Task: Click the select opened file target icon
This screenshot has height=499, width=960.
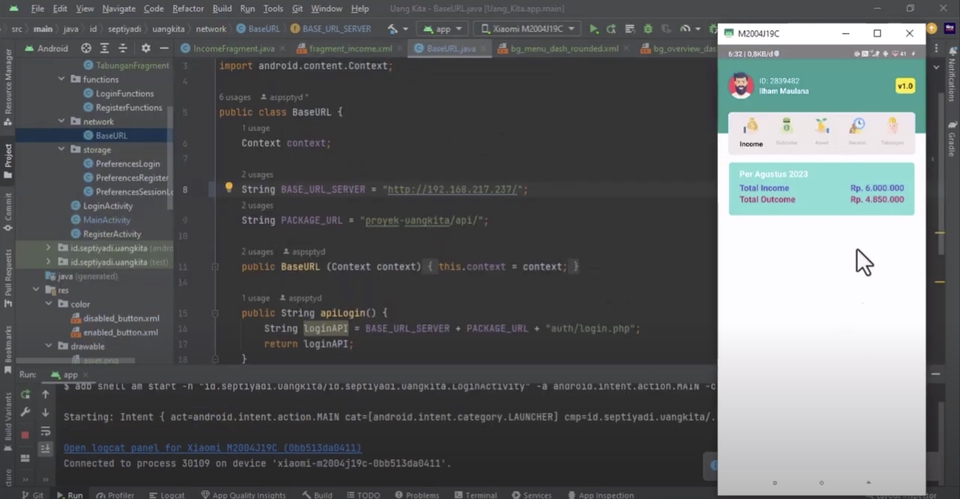Action: [x=86, y=48]
